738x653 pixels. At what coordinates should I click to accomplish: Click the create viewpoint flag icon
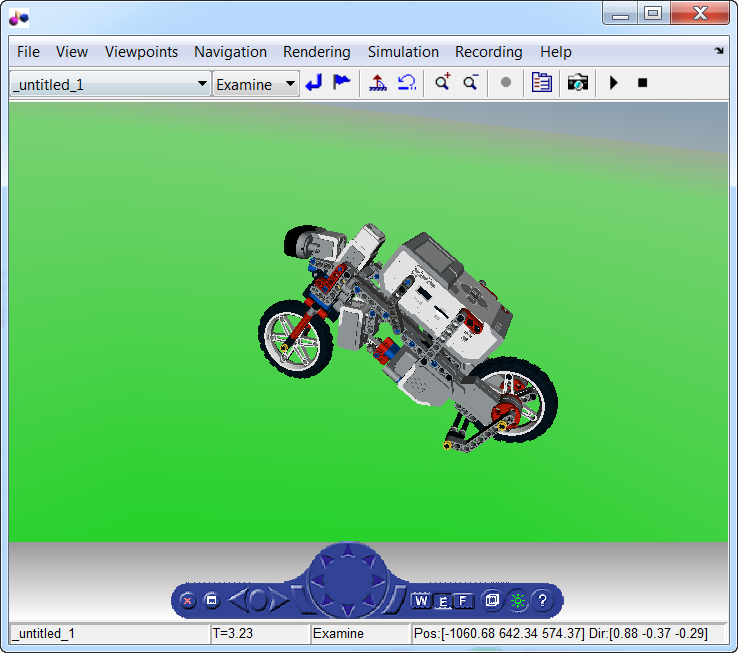pos(342,83)
